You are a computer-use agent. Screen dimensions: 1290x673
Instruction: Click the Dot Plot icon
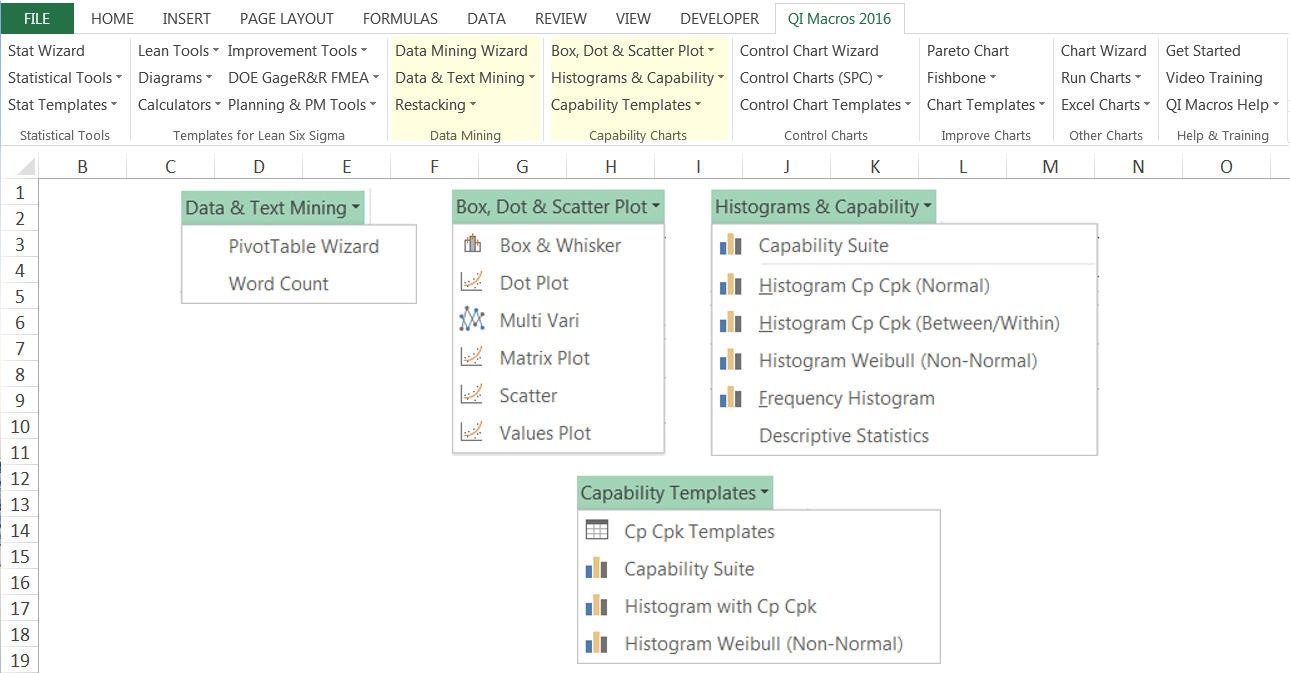pos(472,283)
